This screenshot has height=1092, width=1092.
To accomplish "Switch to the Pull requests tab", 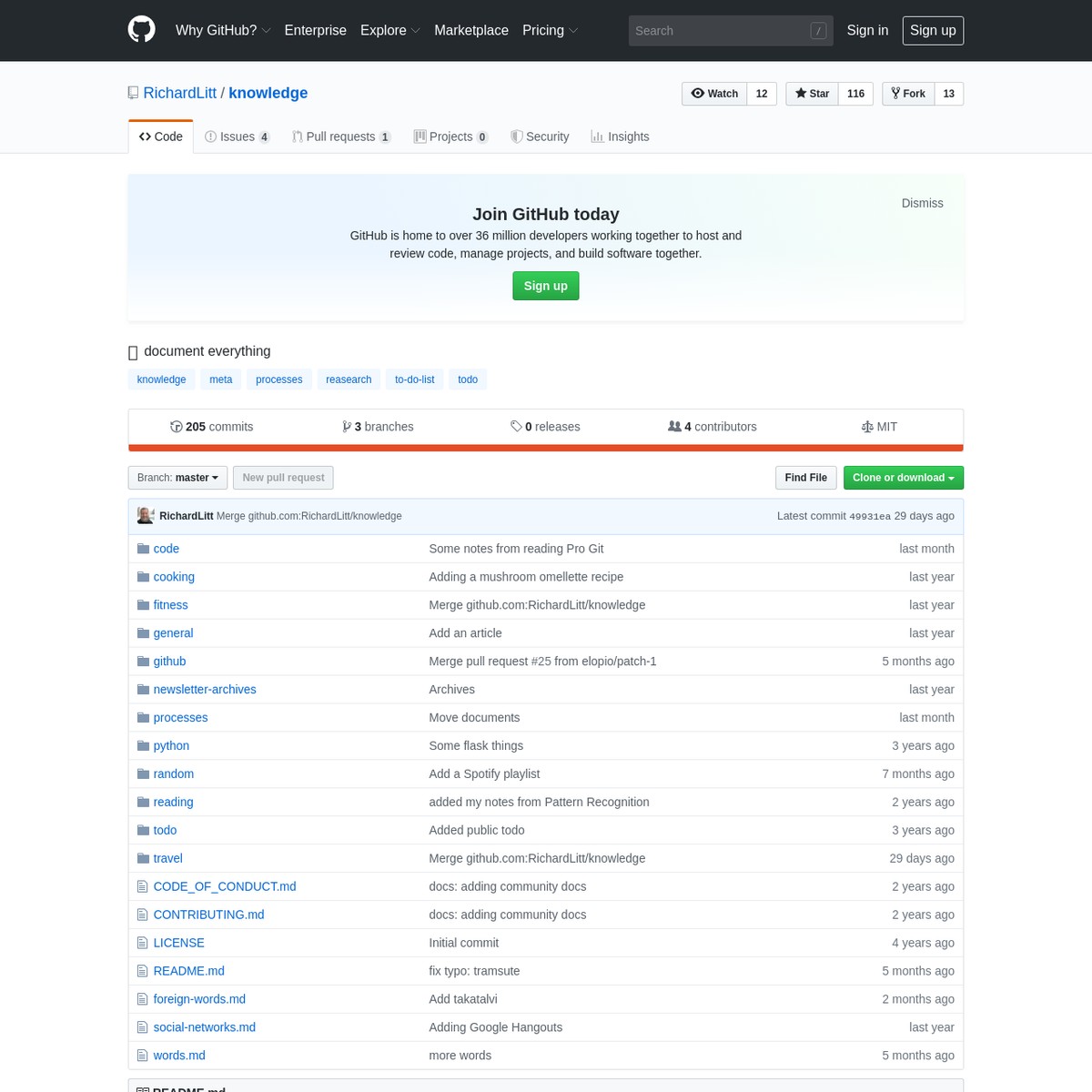I will (341, 136).
